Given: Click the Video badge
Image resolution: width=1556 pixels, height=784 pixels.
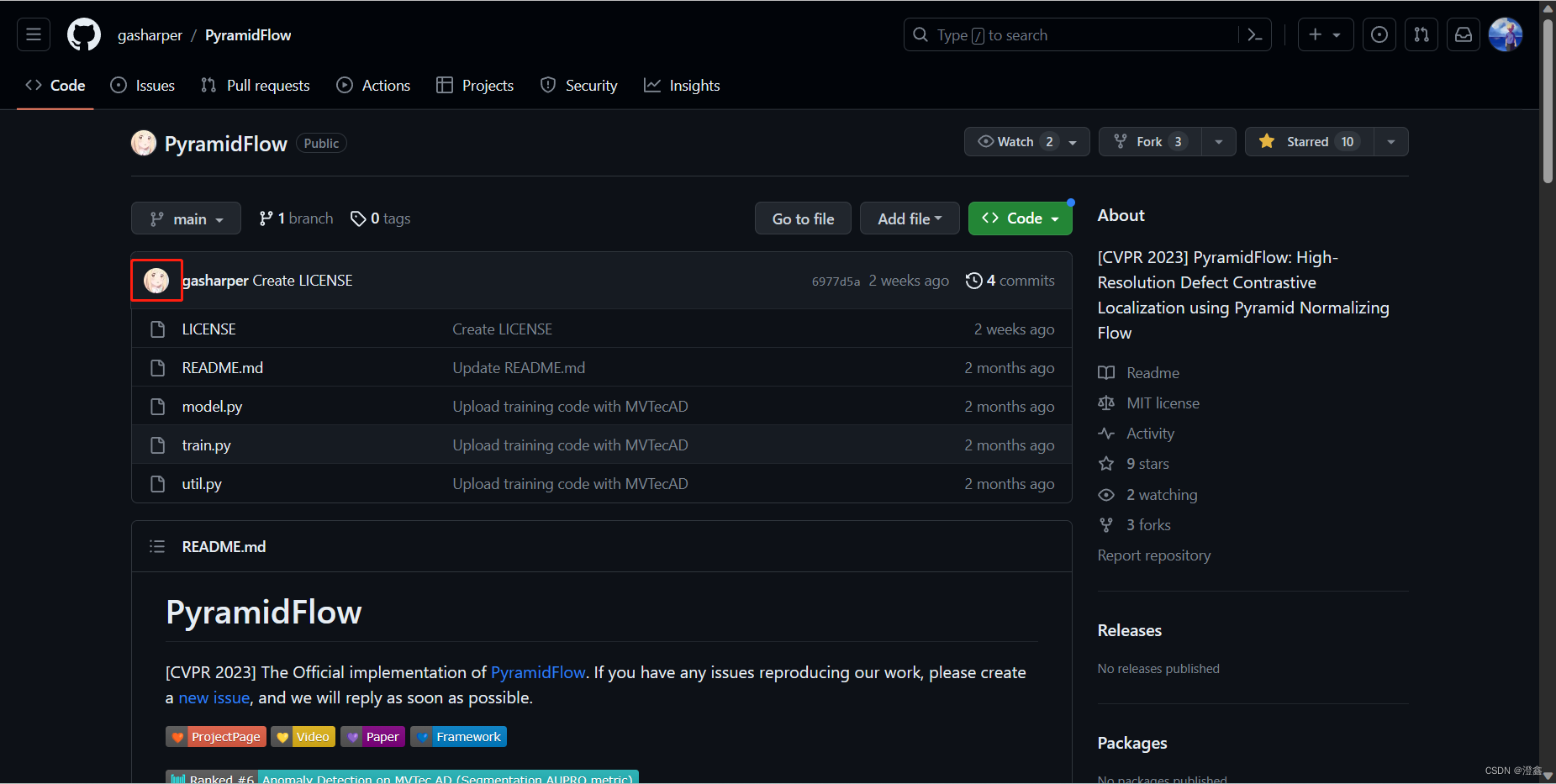Looking at the screenshot, I should pyautogui.click(x=303, y=737).
